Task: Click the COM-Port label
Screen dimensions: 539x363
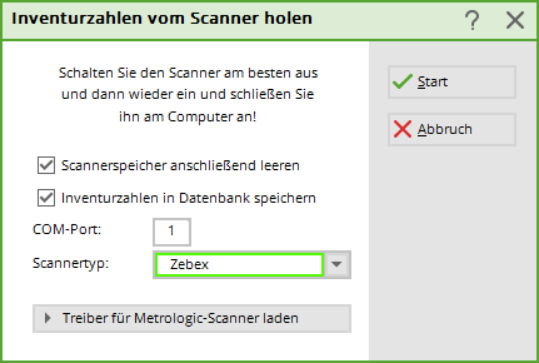Action: coord(67,229)
